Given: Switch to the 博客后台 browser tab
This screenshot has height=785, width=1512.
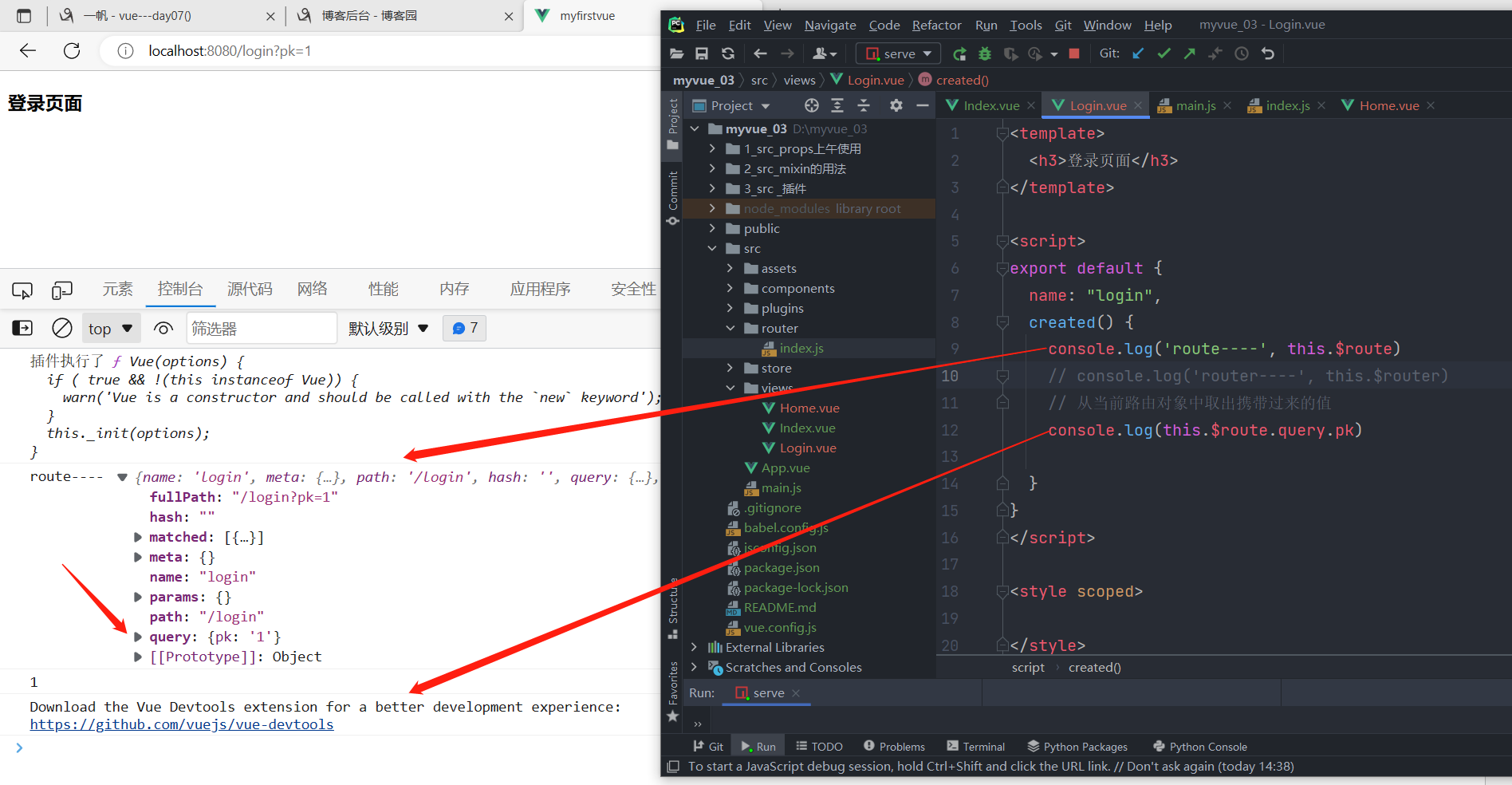Looking at the screenshot, I should (x=404, y=16).
